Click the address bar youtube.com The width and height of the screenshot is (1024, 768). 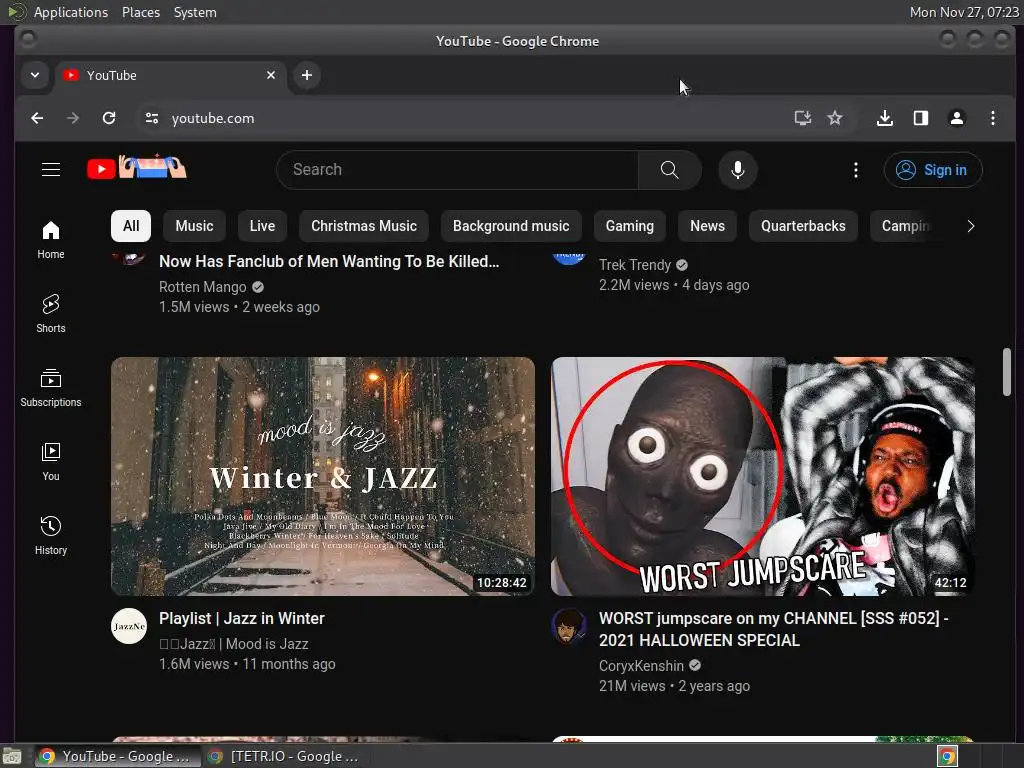click(x=213, y=118)
